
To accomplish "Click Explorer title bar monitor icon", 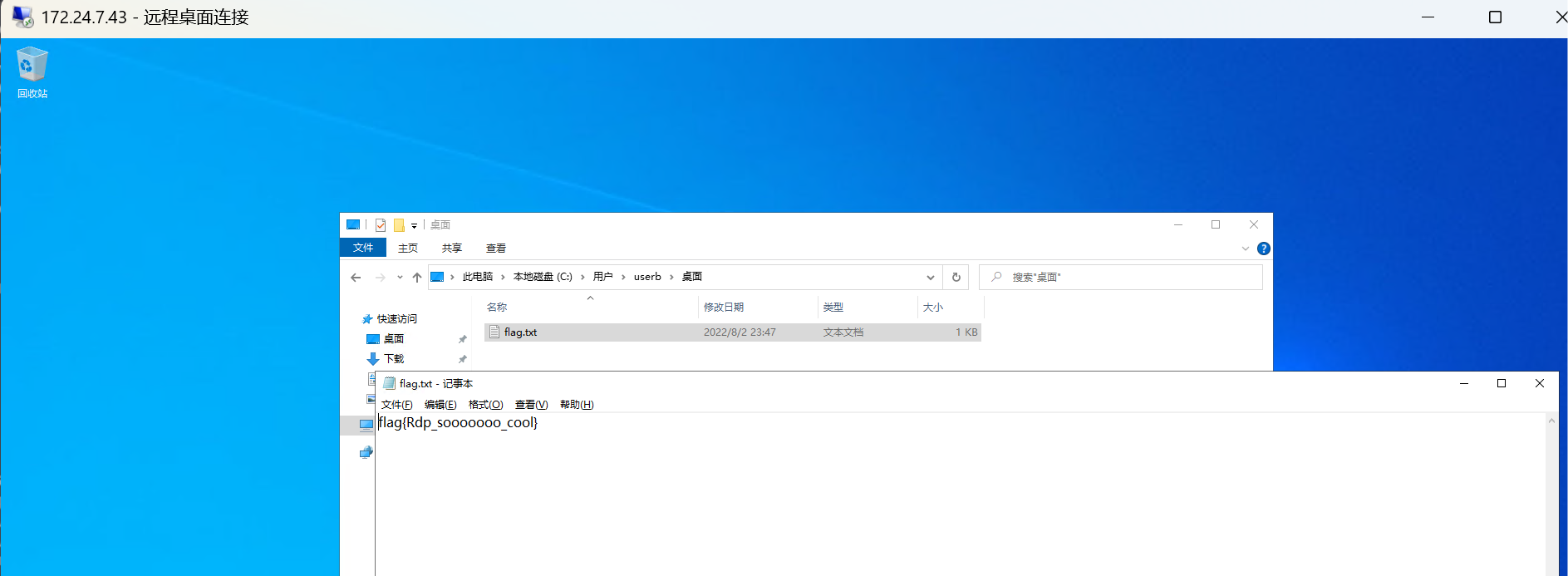I will click(x=353, y=224).
